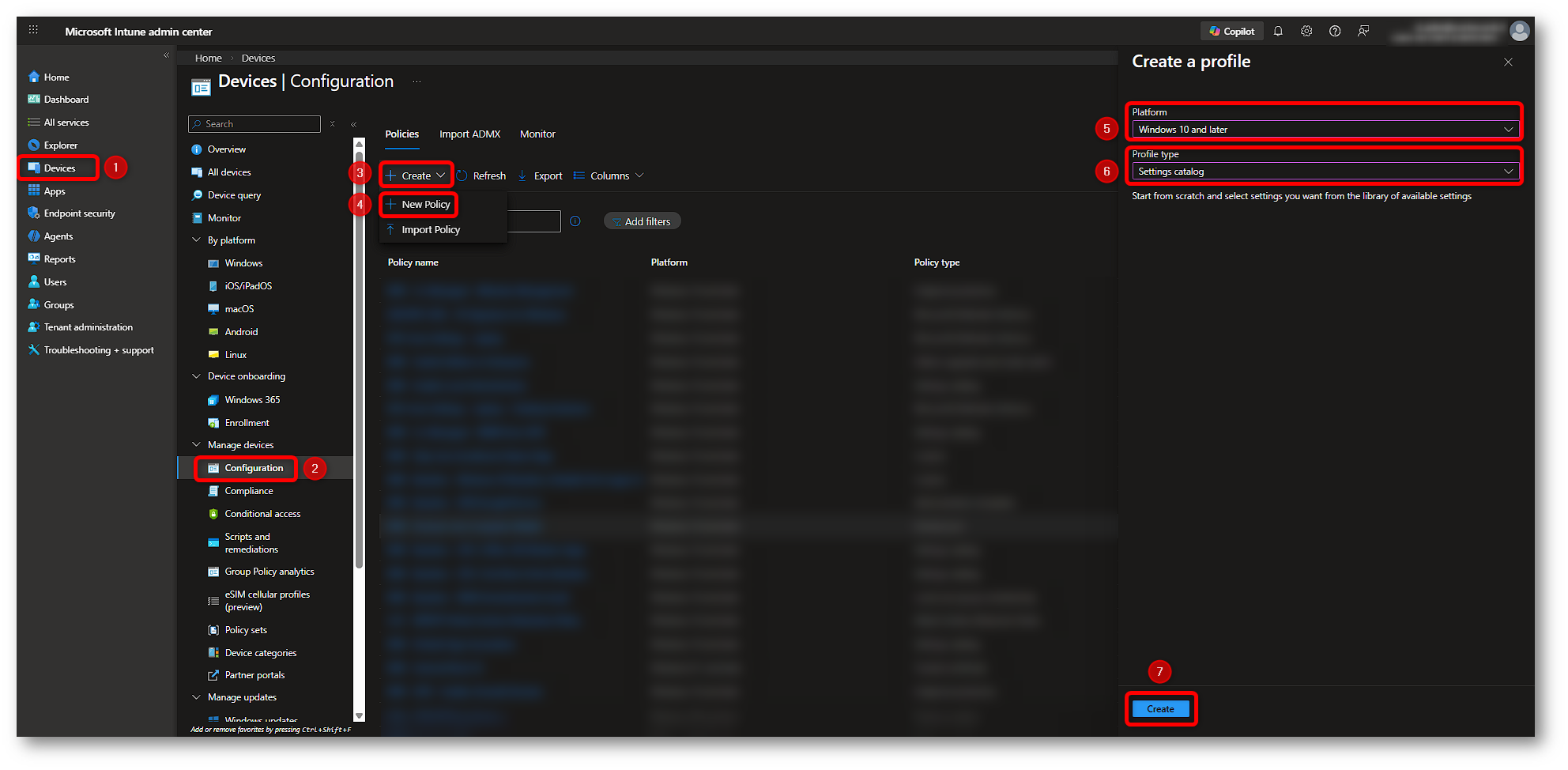Go to Devices in the breadcrumb
Image resolution: width=1568 pixels, height=770 pixels.
[x=258, y=59]
